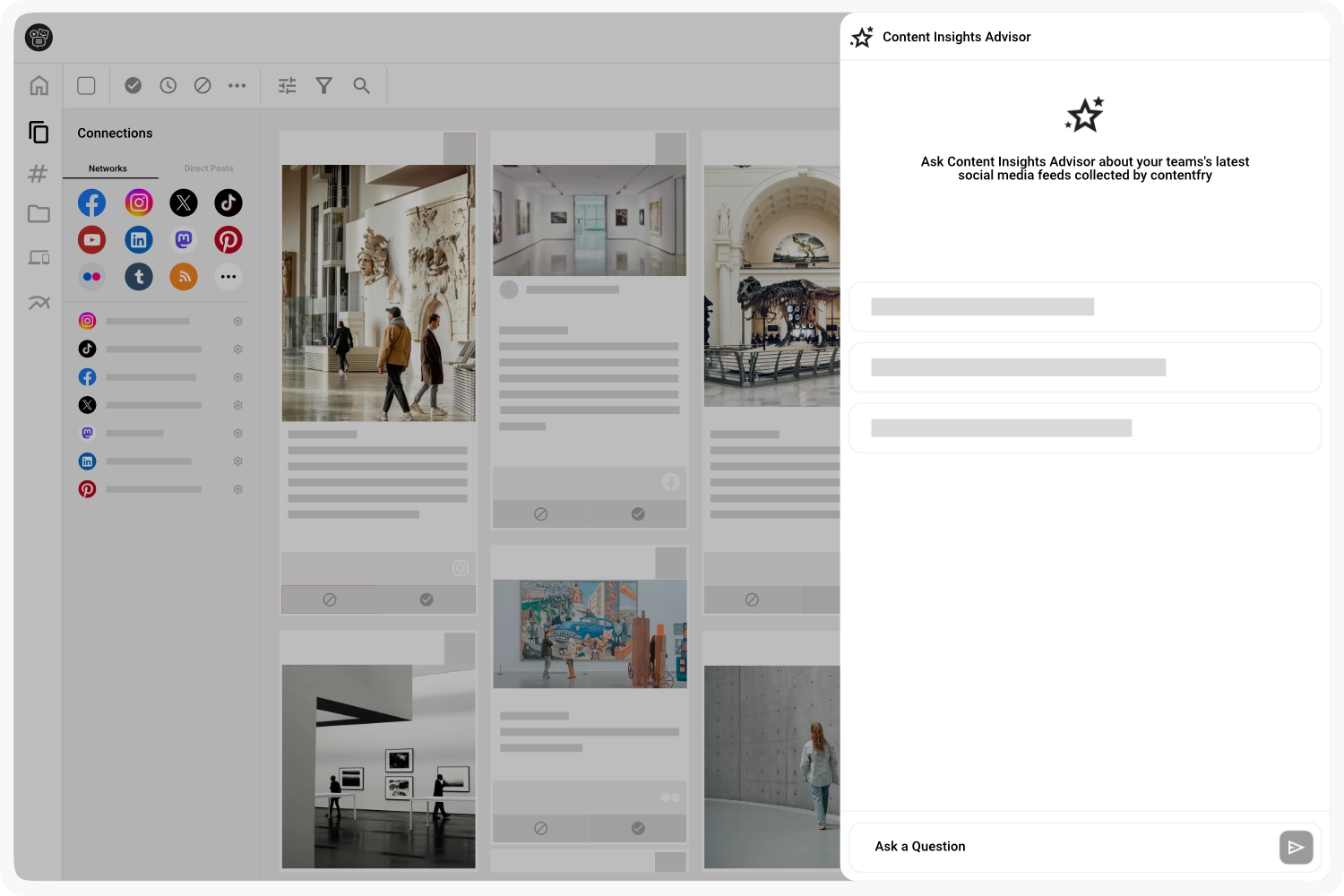Click the YouTube network icon
Viewport: 1344px width, 896px height.
(91, 240)
